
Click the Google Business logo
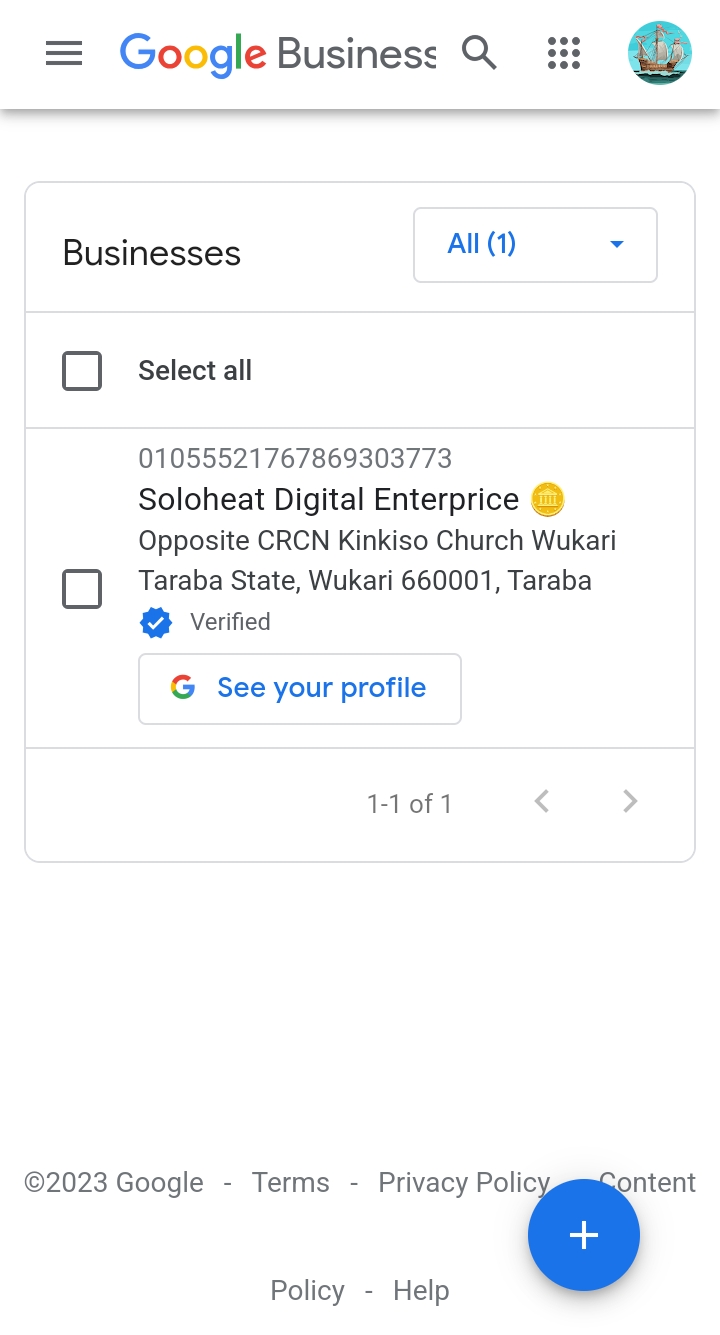click(277, 53)
